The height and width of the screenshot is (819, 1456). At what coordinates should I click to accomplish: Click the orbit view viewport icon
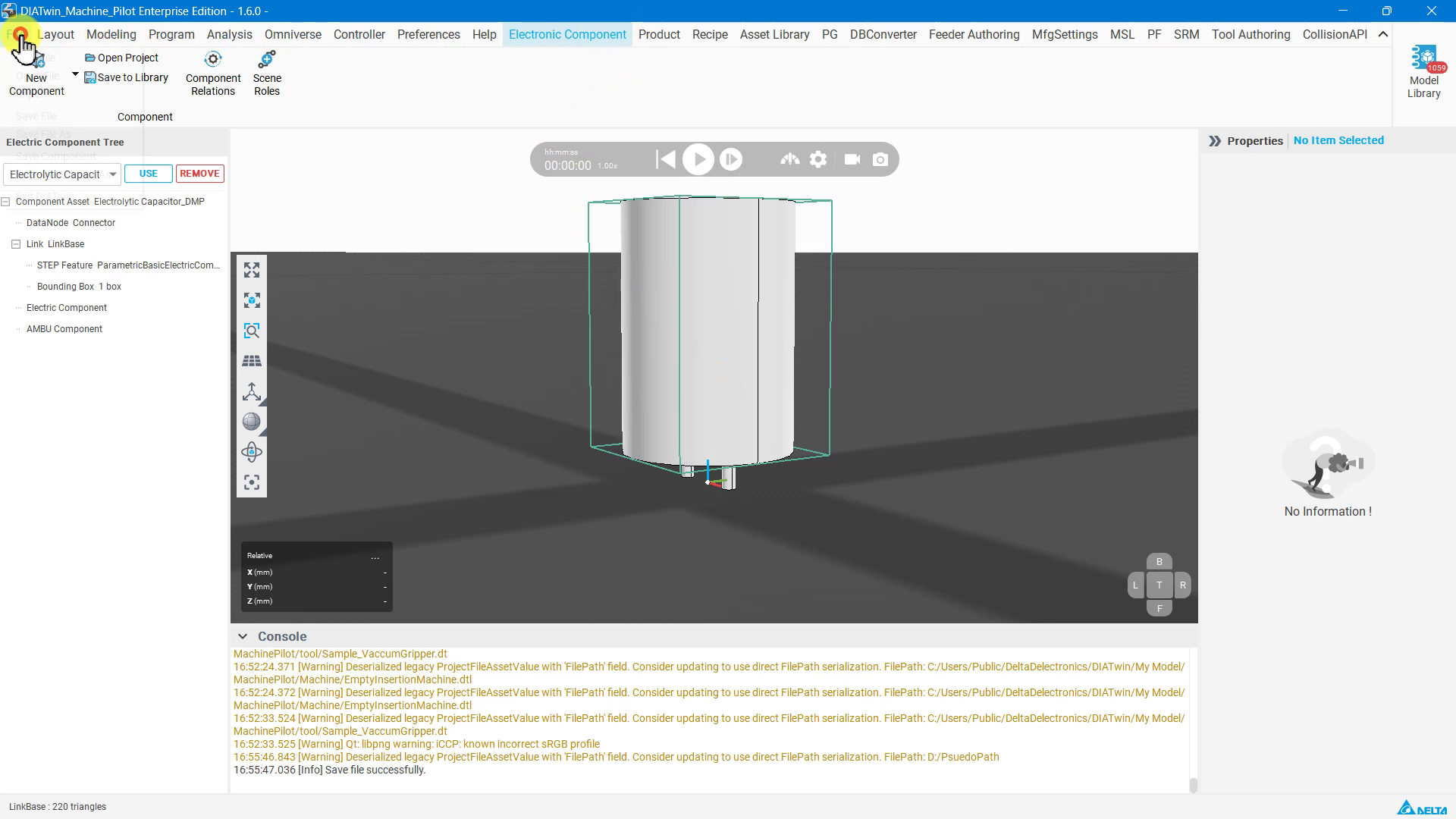tap(252, 452)
